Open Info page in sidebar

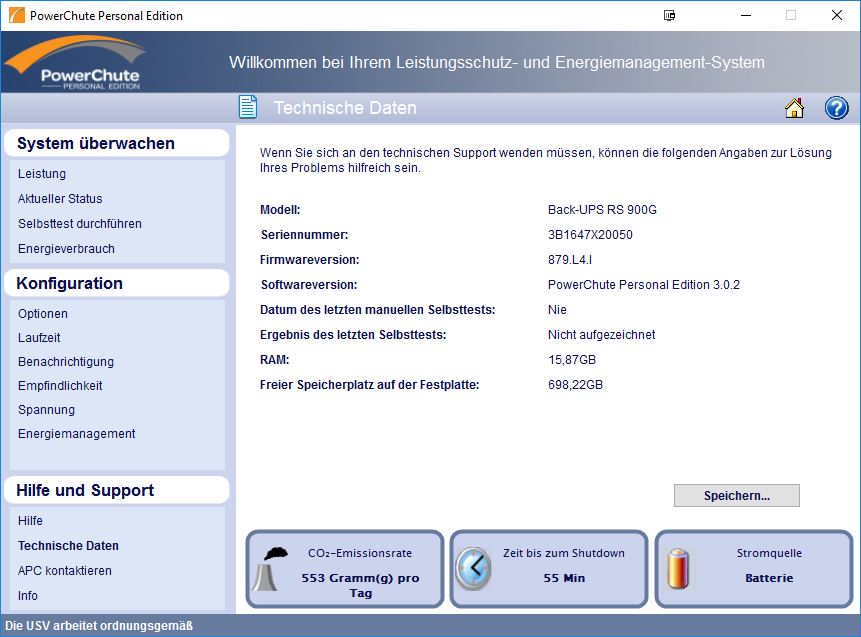(x=27, y=596)
